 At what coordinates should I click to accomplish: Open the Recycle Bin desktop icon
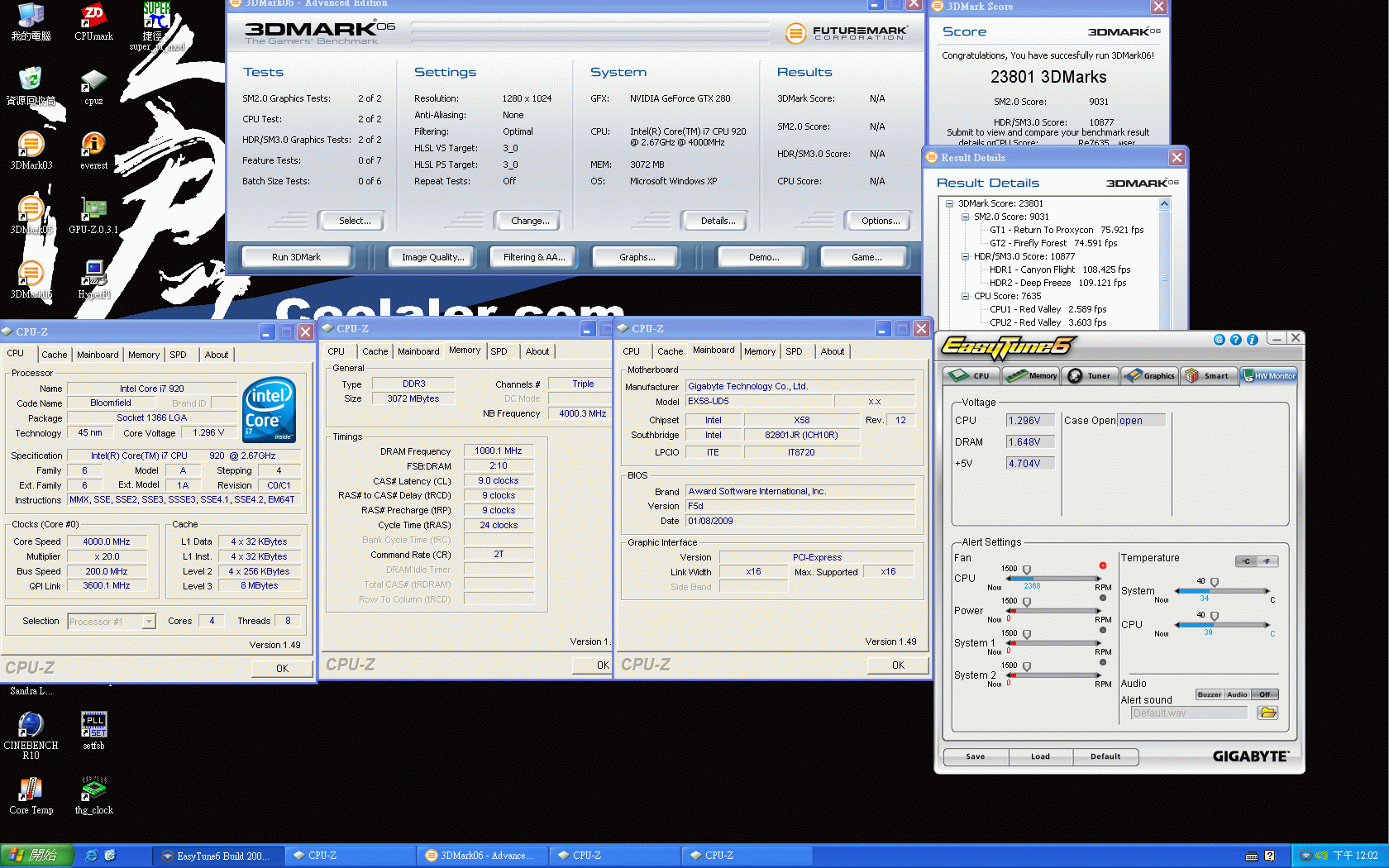31,87
